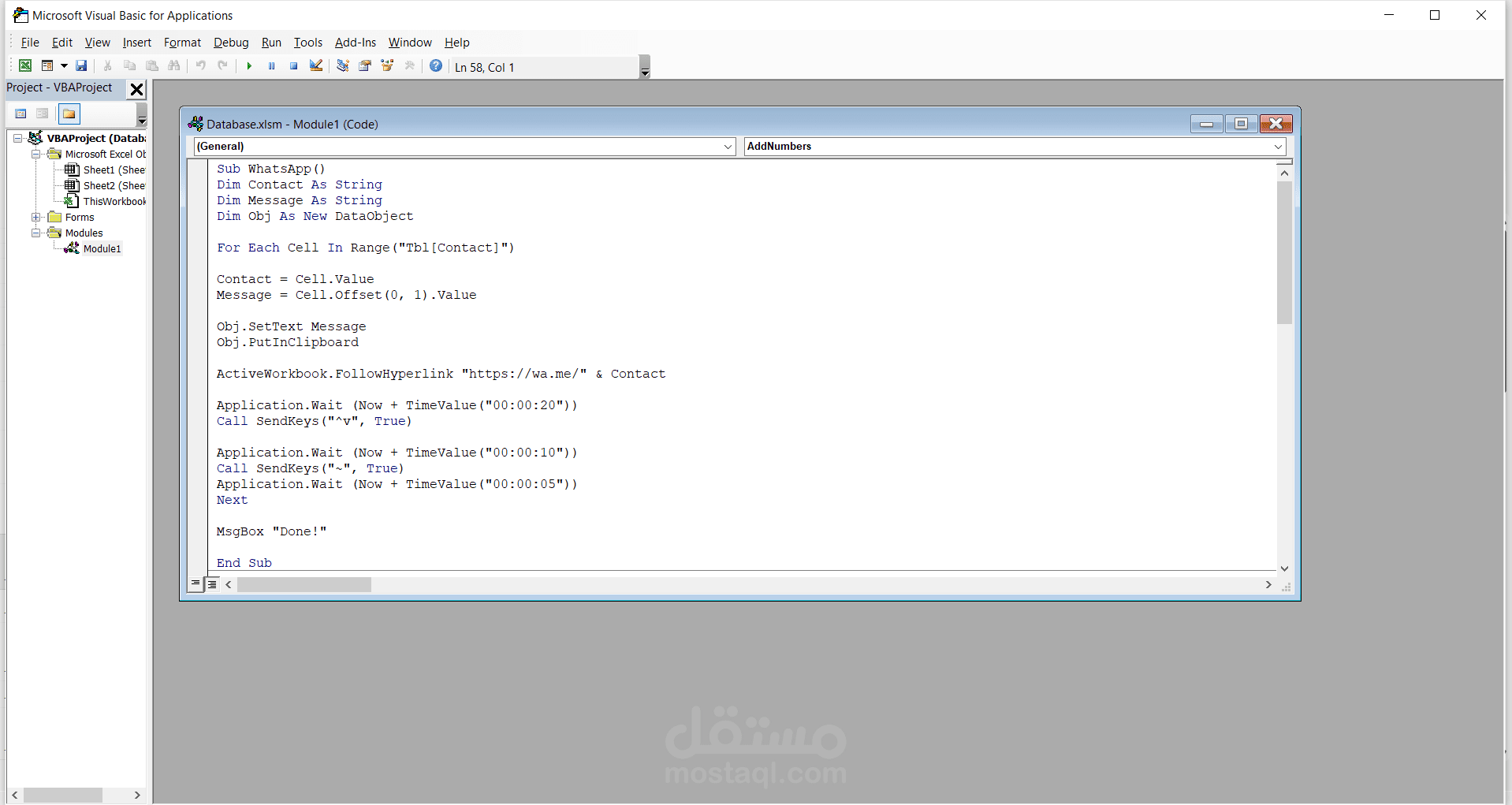Open the Add-Ins menu
This screenshot has height=805, width=1512.
tap(356, 43)
